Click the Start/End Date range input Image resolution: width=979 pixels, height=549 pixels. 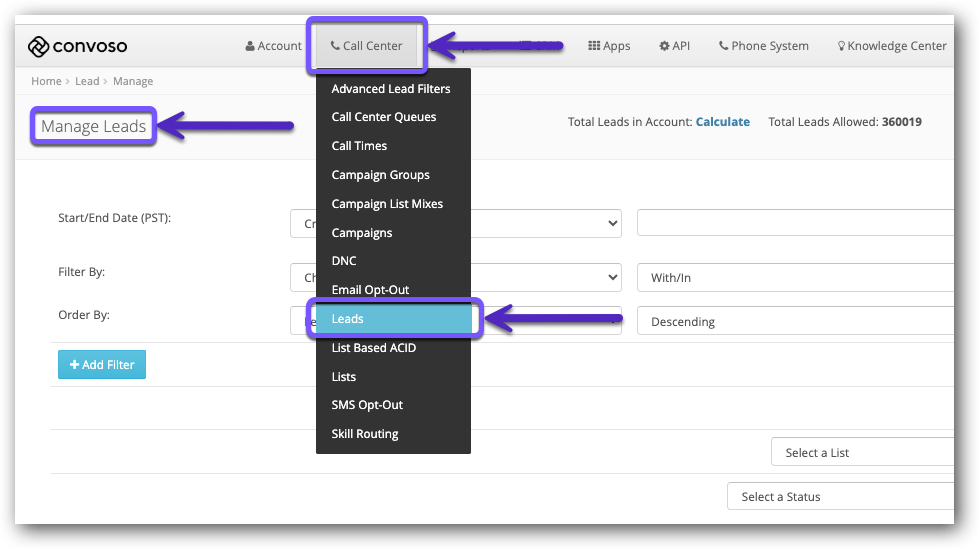click(795, 223)
